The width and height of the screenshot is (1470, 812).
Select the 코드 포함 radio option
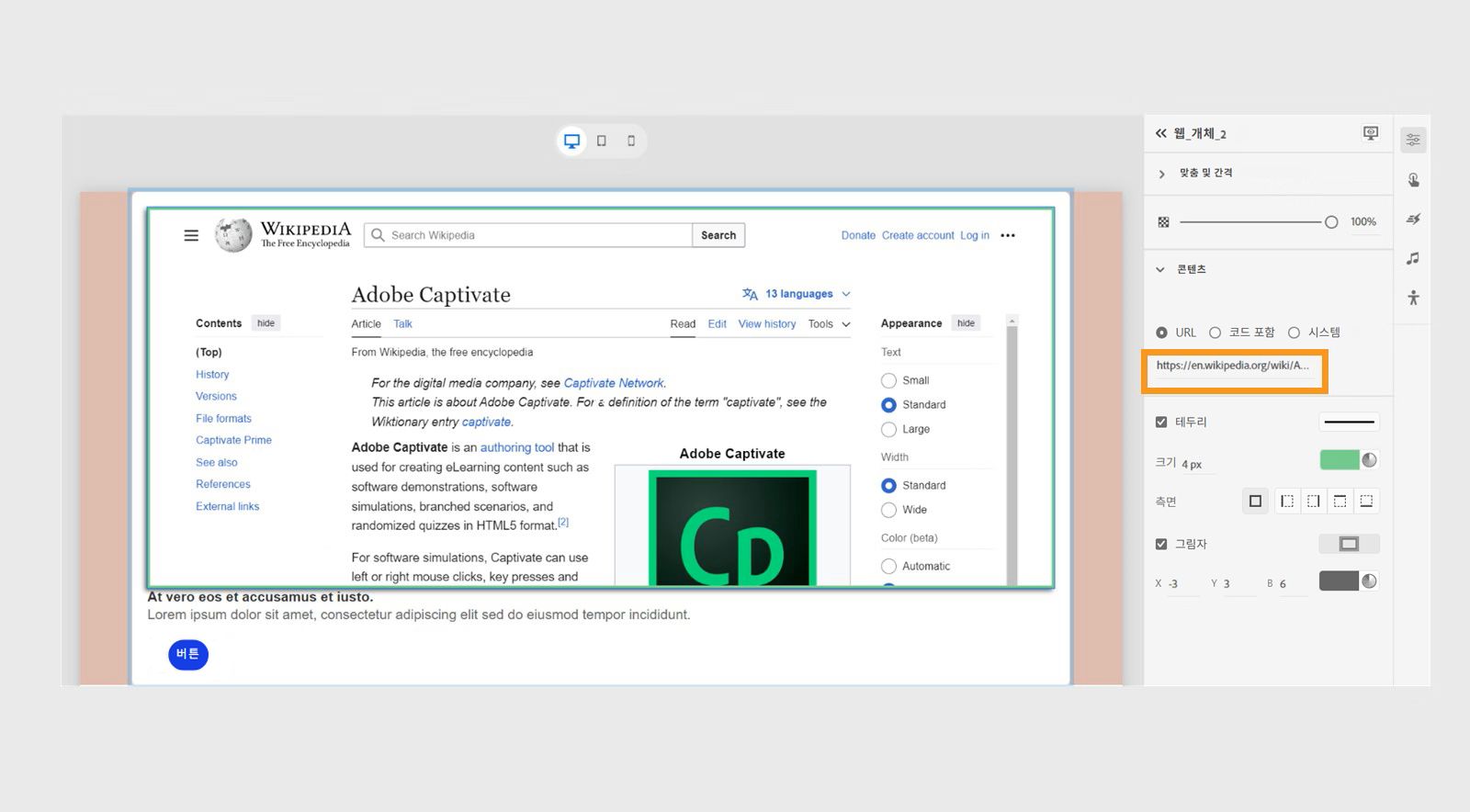click(x=1215, y=333)
